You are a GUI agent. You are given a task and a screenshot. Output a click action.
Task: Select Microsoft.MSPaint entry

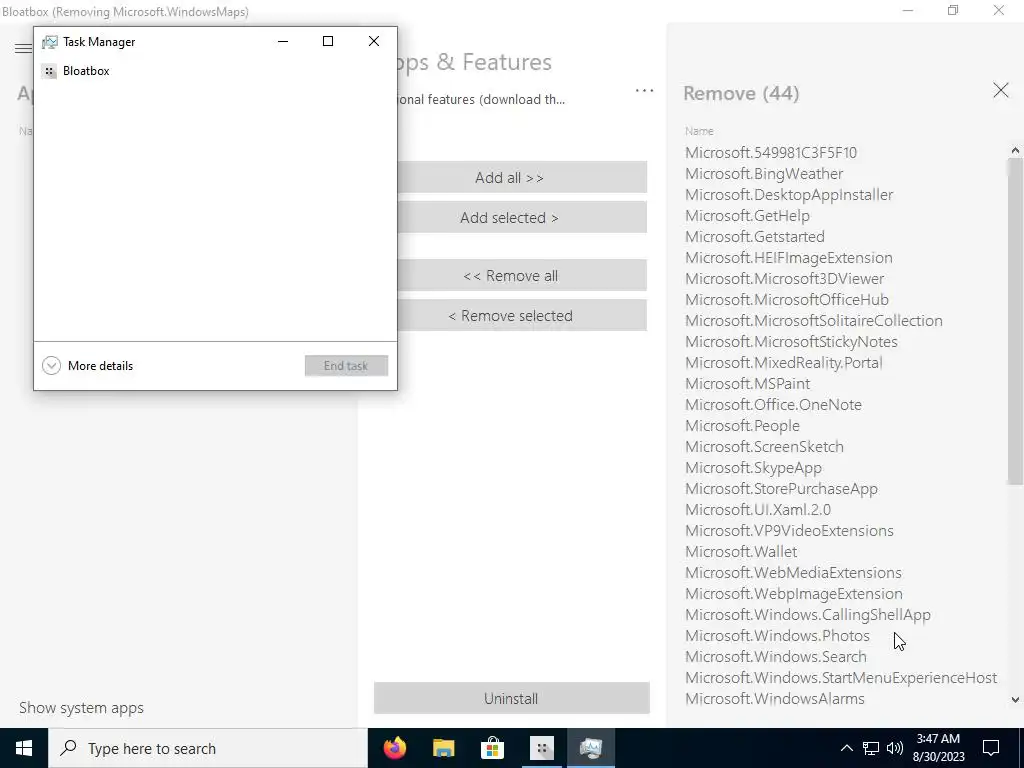[x=748, y=383]
